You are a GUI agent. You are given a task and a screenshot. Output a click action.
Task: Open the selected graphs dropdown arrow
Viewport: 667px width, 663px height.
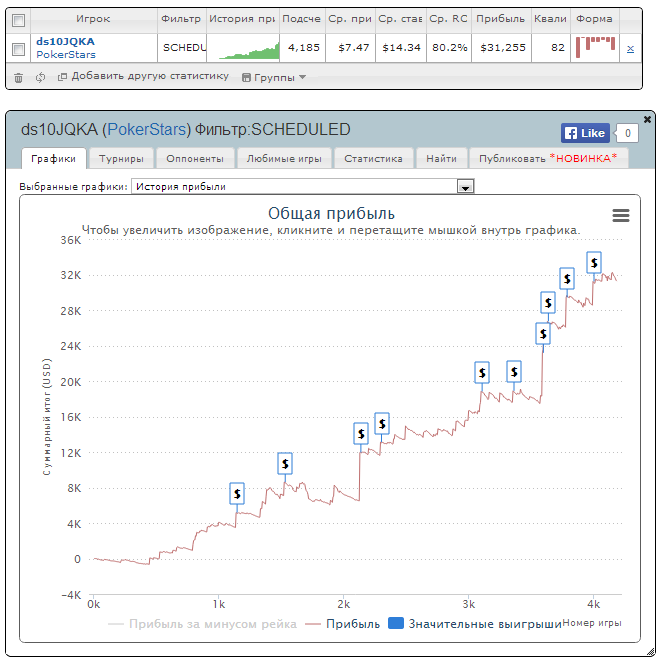pos(465,186)
